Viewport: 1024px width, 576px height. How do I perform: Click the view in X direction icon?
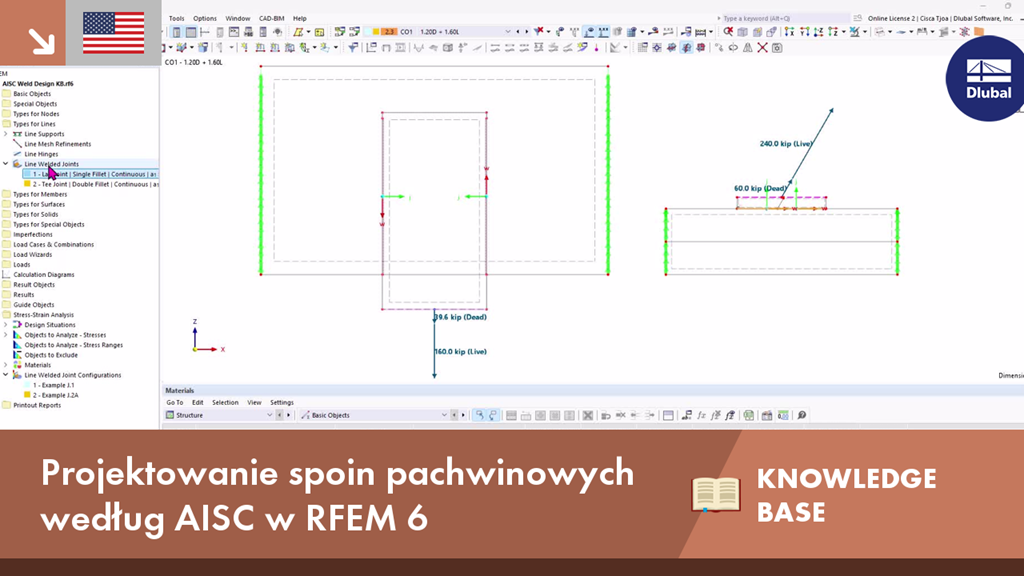point(790,31)
